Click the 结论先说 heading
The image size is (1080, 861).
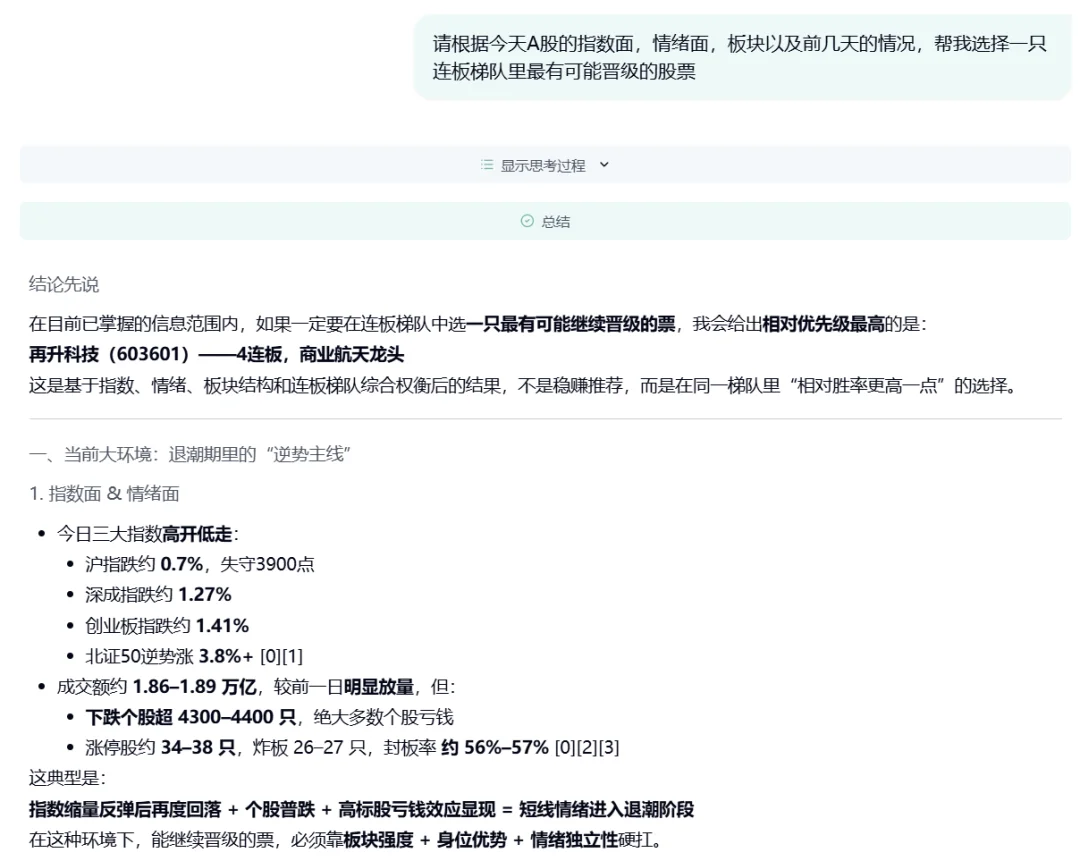(x=64, y=285)
